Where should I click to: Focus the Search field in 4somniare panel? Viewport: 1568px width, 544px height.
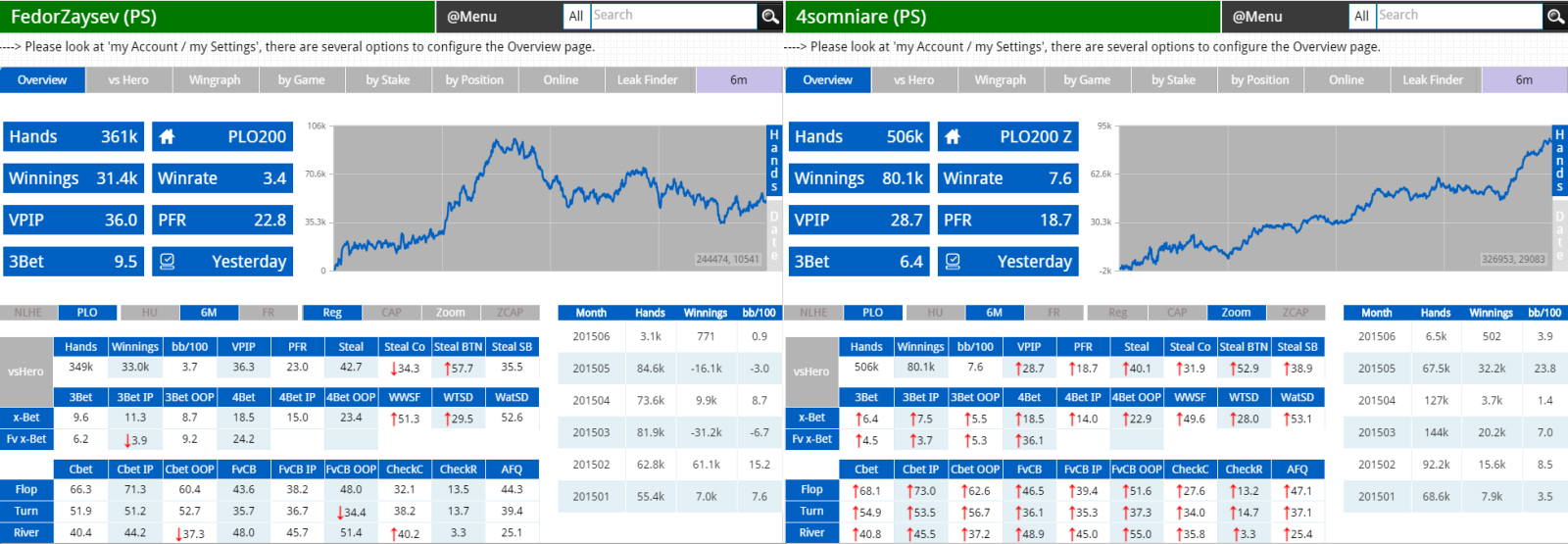pyautogui.click(x=1459, y=16)
